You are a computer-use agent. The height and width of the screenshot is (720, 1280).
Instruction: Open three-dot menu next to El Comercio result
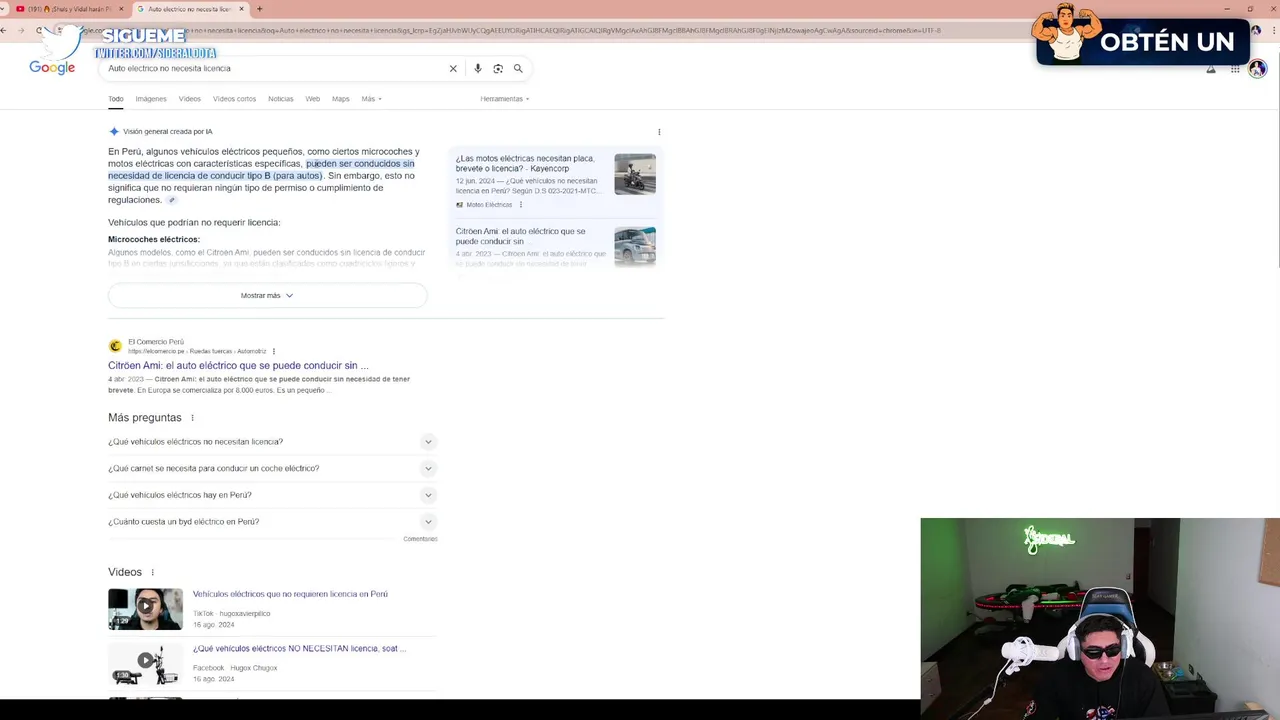pyautogui.click(x=274, y=351)
